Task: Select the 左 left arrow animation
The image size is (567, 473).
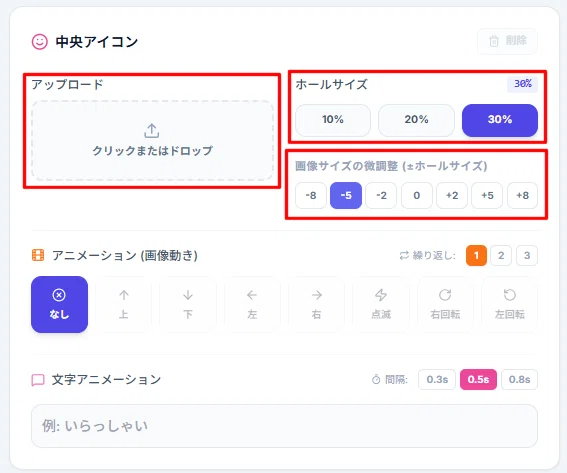Action: (252, 304)
